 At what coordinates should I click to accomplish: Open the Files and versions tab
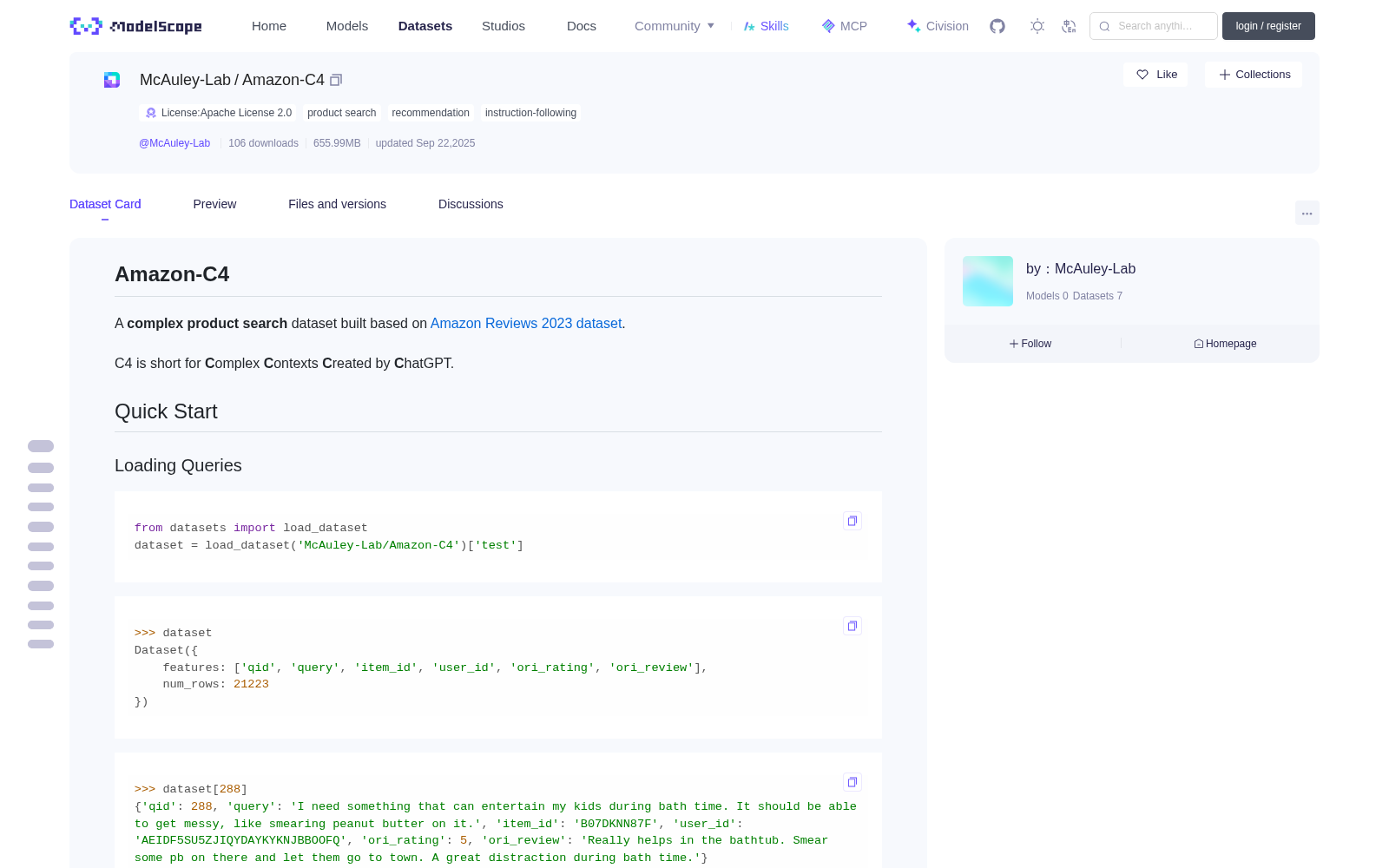tap(337, 204)
